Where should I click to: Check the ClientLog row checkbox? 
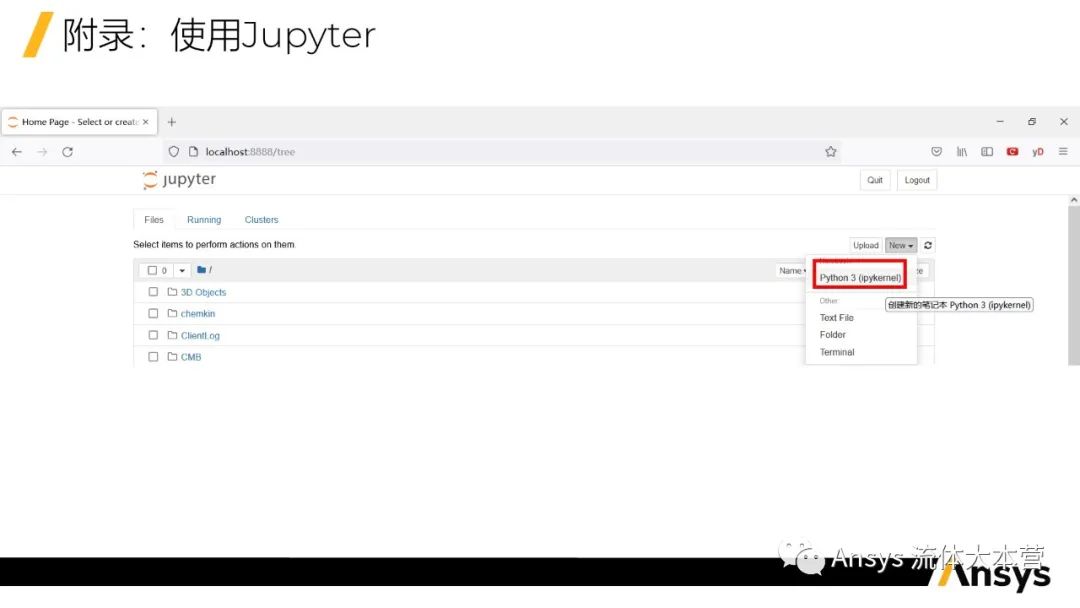pyautogui.click(x=153, y=335)
